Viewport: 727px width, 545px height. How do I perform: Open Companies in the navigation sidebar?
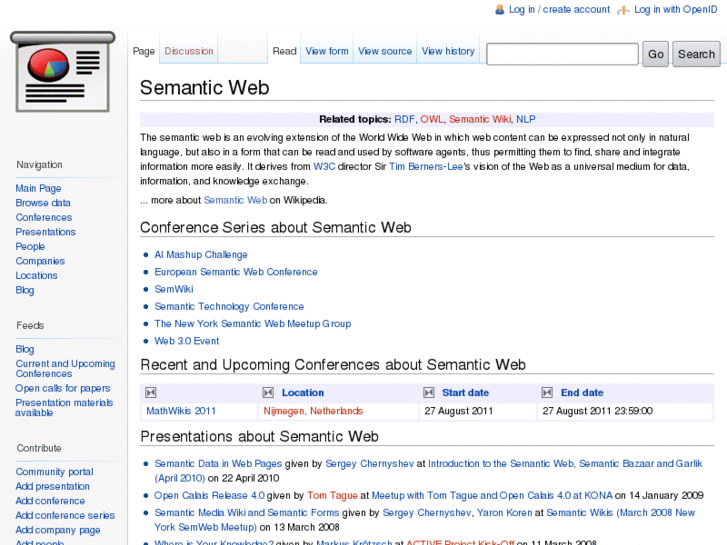tap(40, 261)
